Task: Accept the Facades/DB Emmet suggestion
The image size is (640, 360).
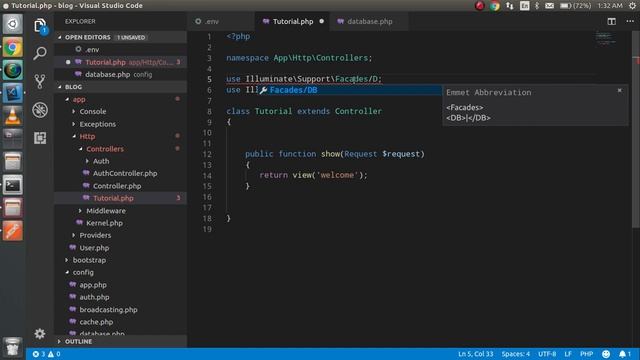Action: point(350,90)
